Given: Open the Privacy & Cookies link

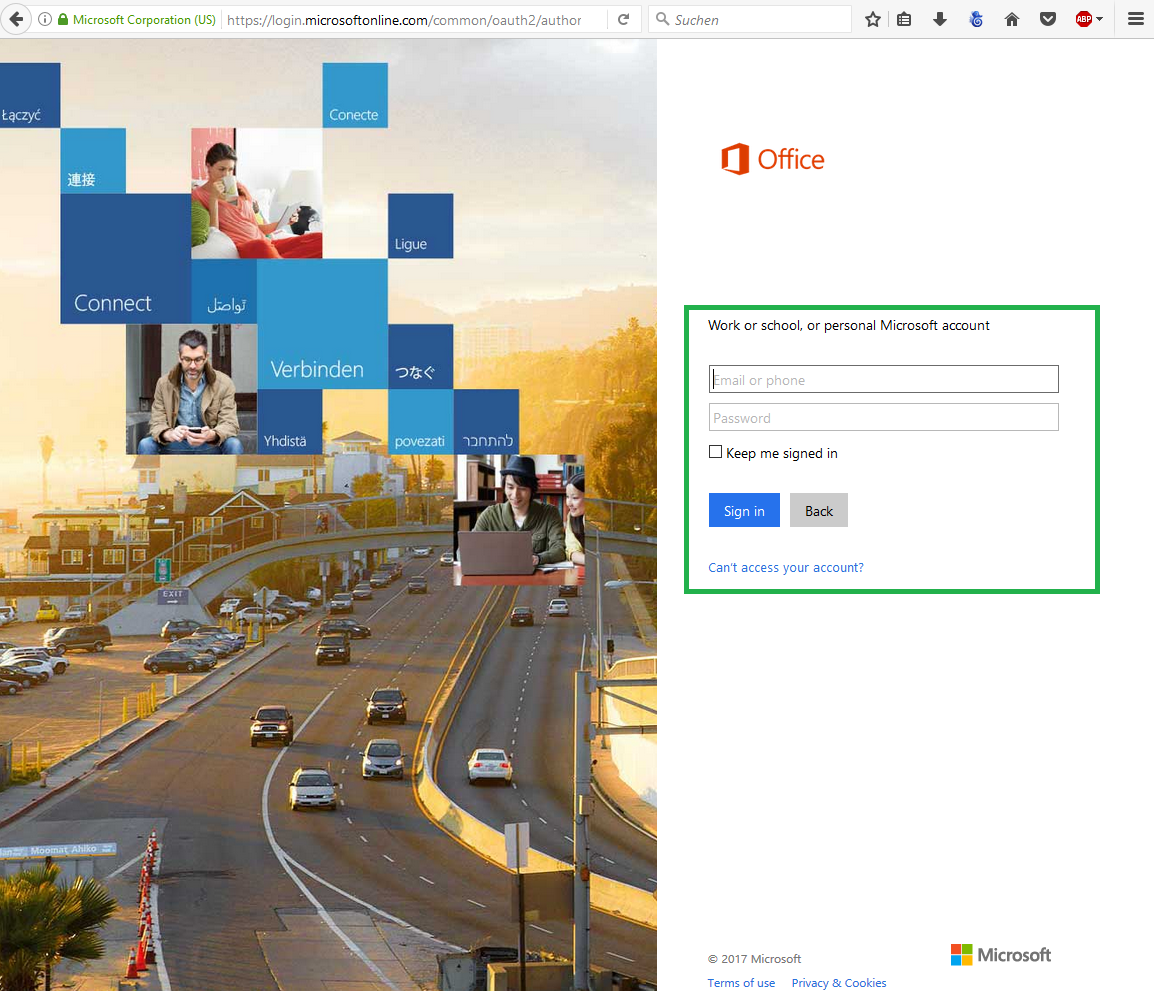Looking at the screenshot, I should (838, 983).
